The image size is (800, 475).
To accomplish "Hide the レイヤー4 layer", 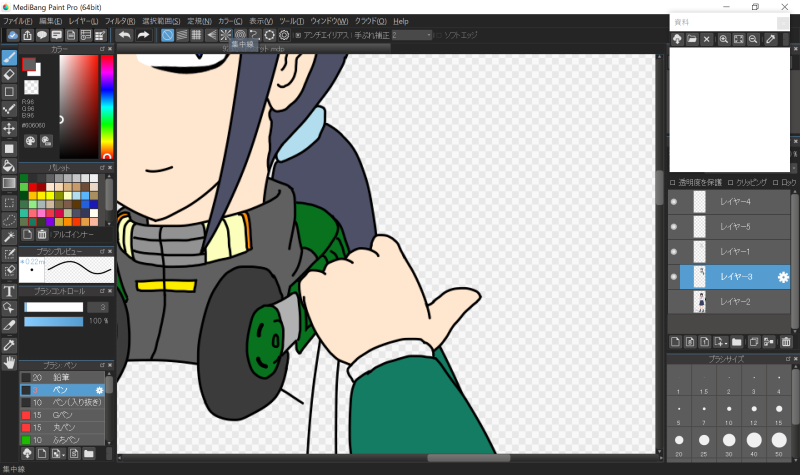I will (673, 202).
